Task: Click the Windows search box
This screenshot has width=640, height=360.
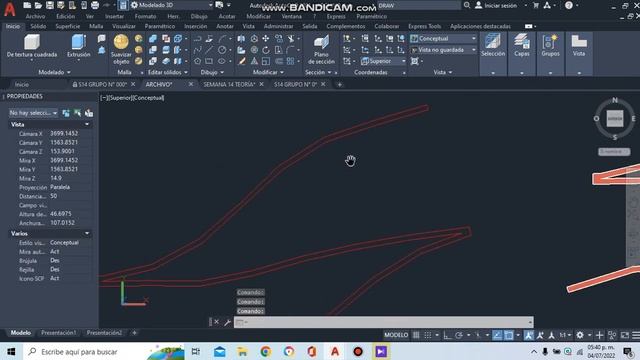Action: pyautogui.click(x=104, y=351)
